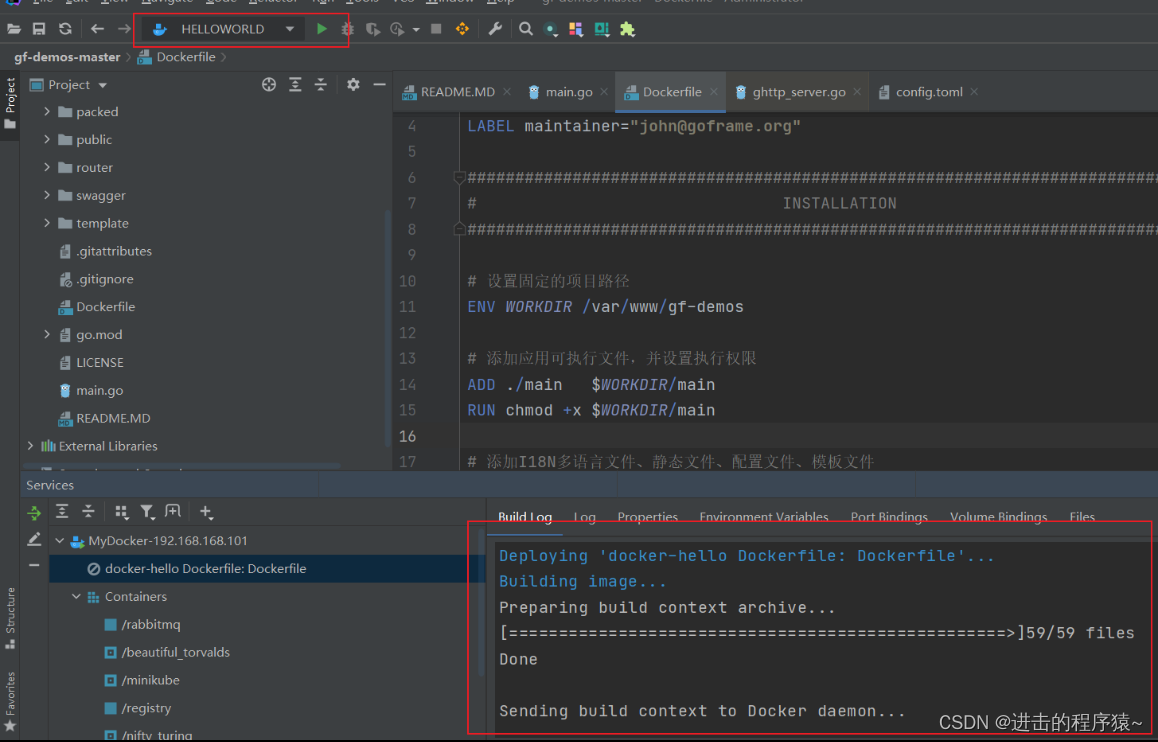
Task: Switch to the main.go editor tab
Action: pyautogui.click(x=569, y=92)
